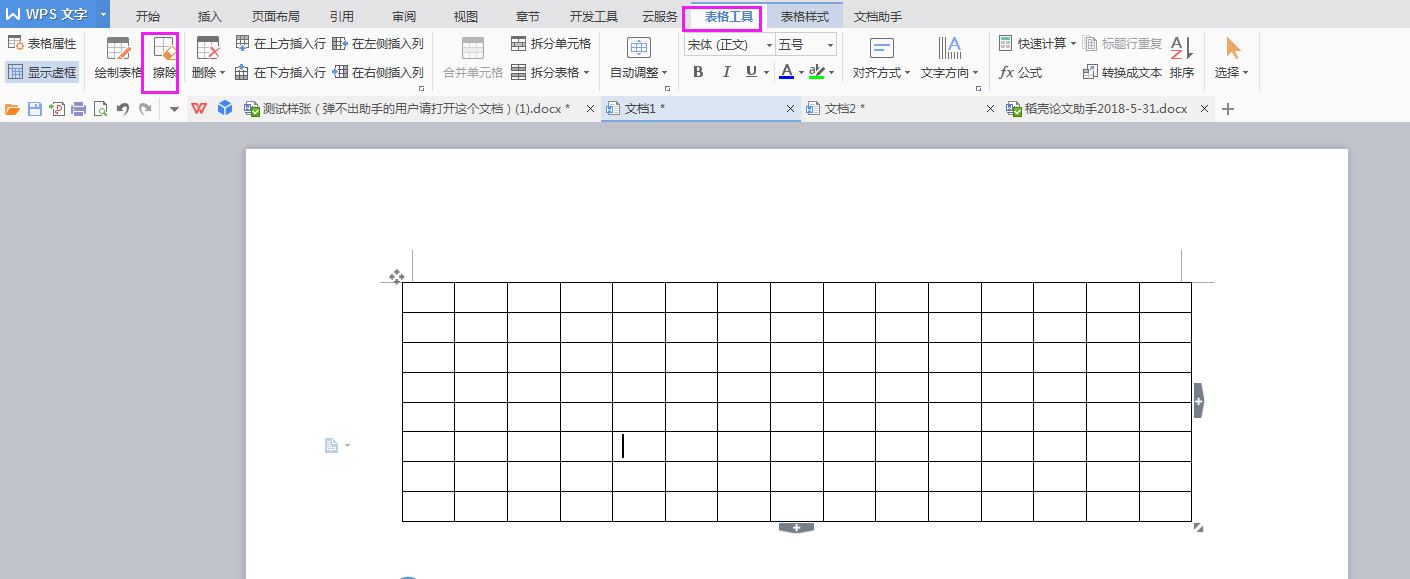Insert a column to the right with 在右侧插入列
The width and height of the screenshot is (1410, 579).
coord(378,73)
